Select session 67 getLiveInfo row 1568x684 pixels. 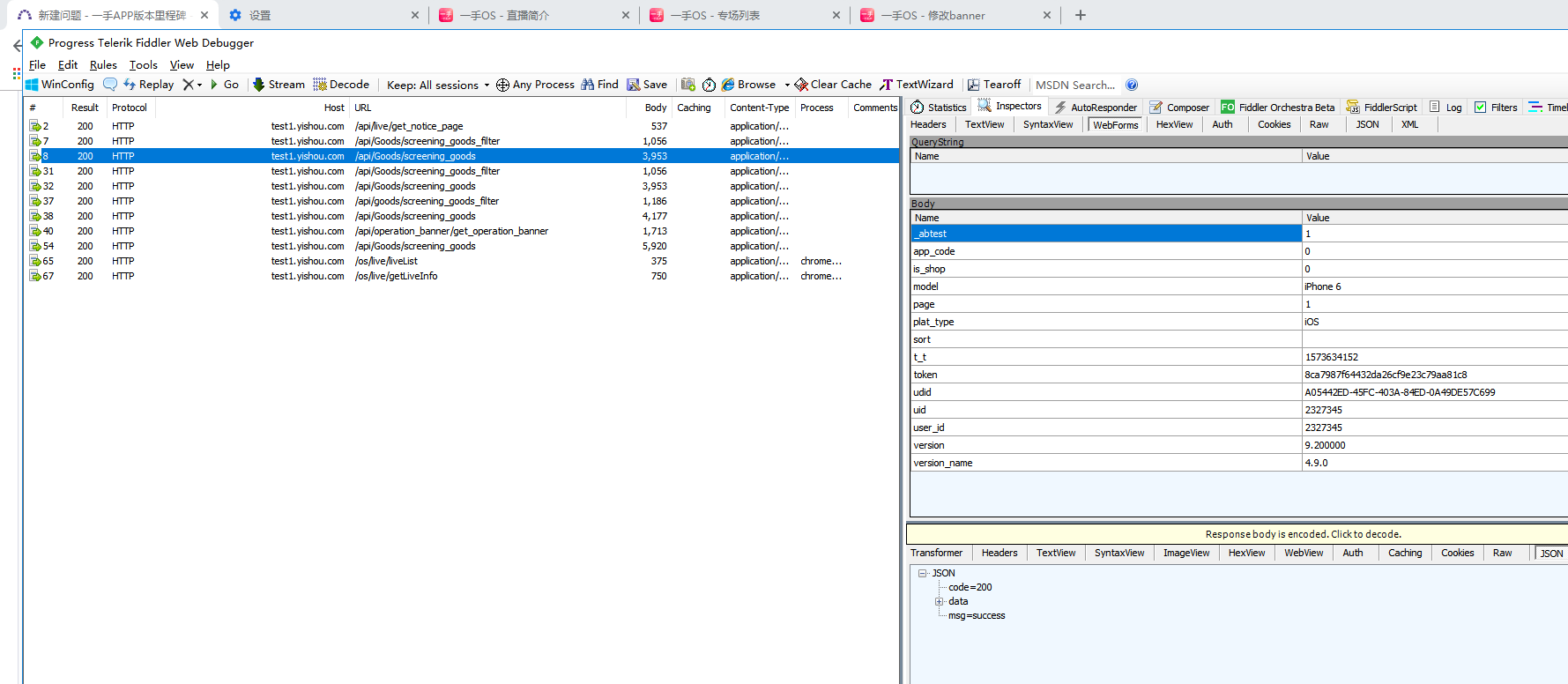tap(461, 276)
